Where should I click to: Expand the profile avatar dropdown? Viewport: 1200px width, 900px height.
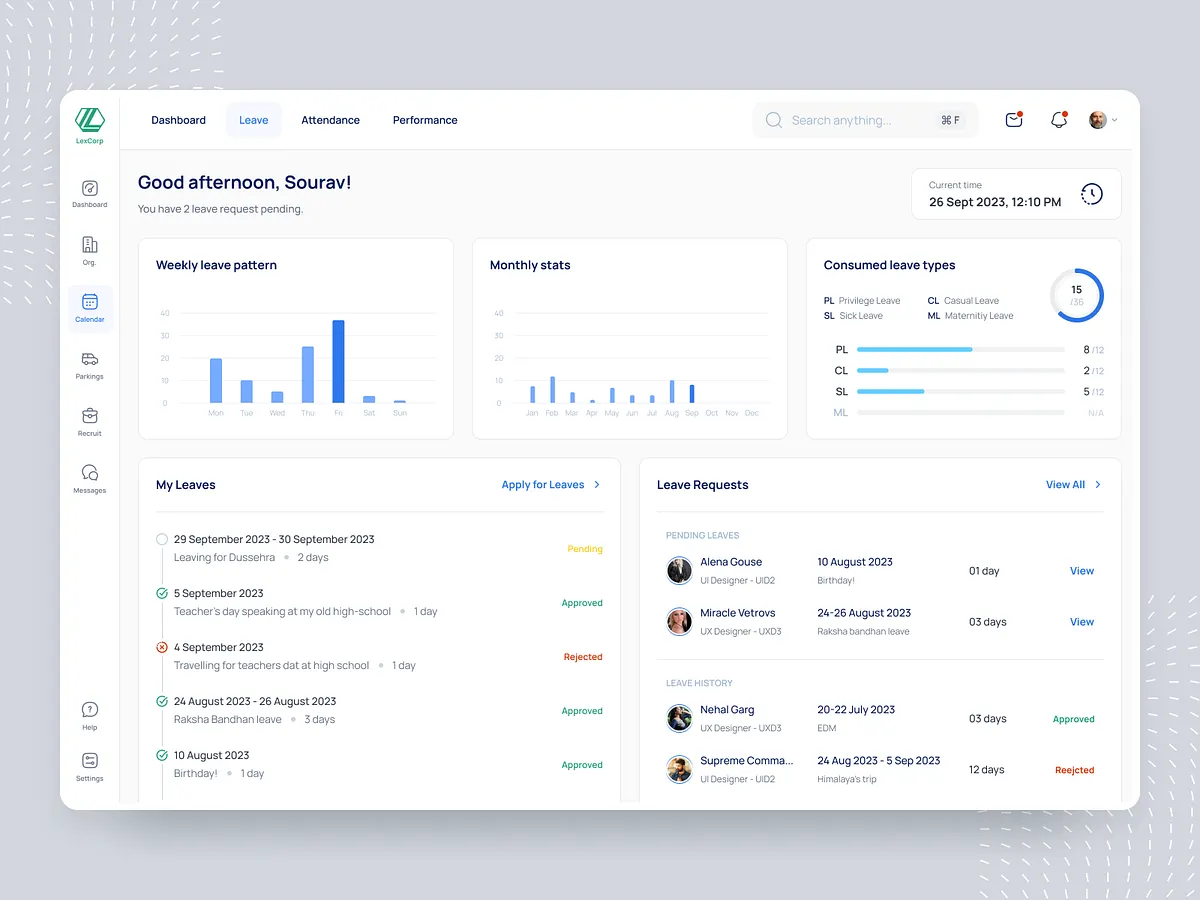[x=1100, y=119]
